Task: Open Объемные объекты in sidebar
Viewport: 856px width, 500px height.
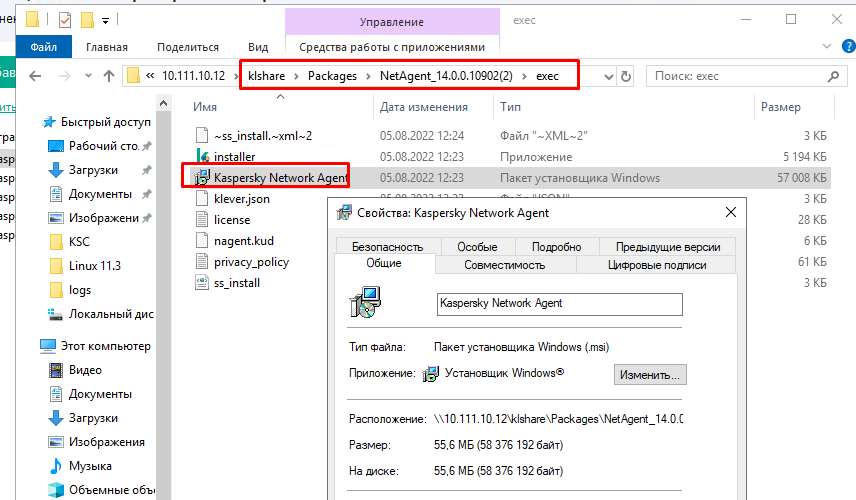Action: (111, 490)
